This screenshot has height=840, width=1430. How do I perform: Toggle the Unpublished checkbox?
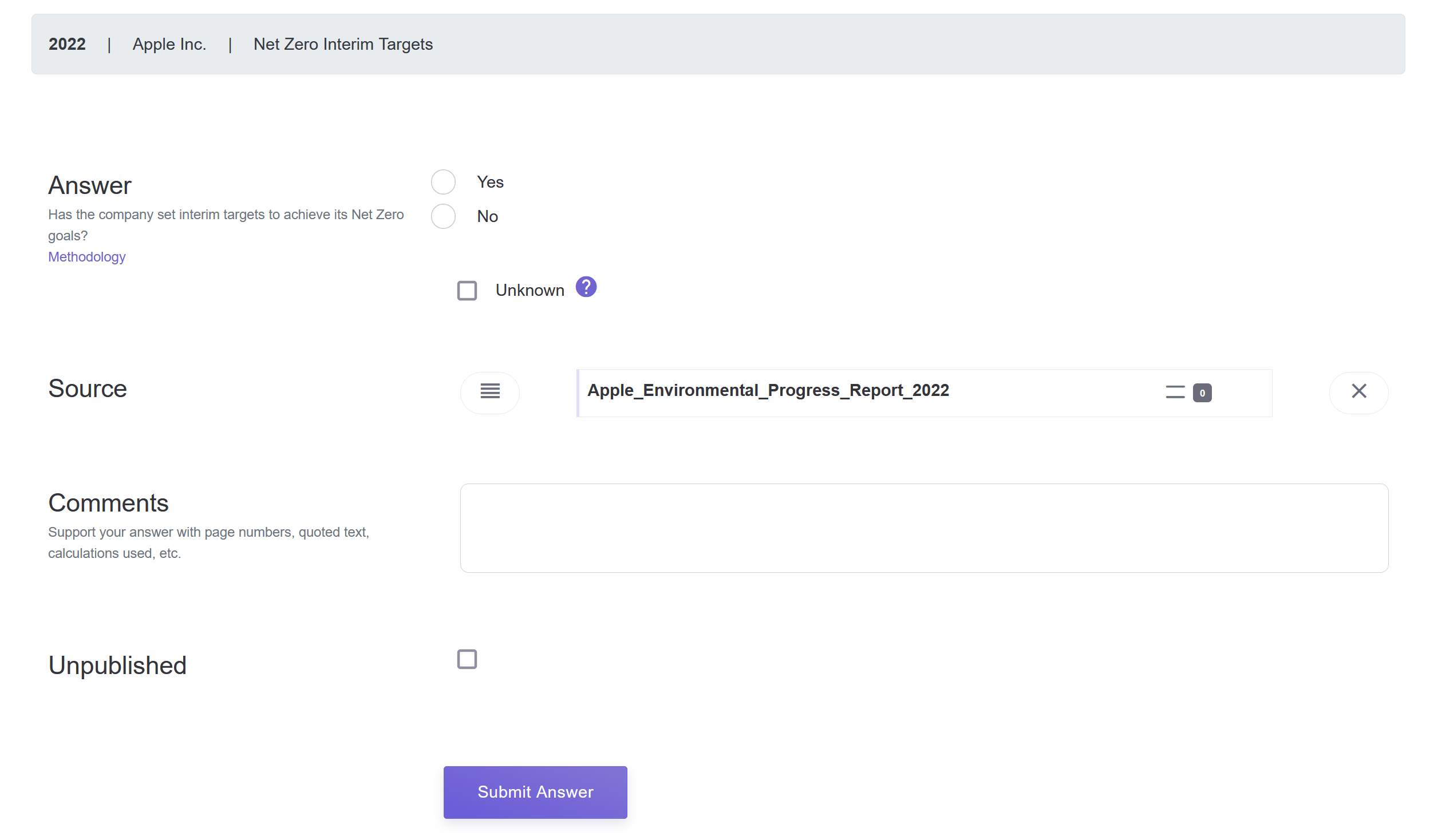(x=467, y=659)
